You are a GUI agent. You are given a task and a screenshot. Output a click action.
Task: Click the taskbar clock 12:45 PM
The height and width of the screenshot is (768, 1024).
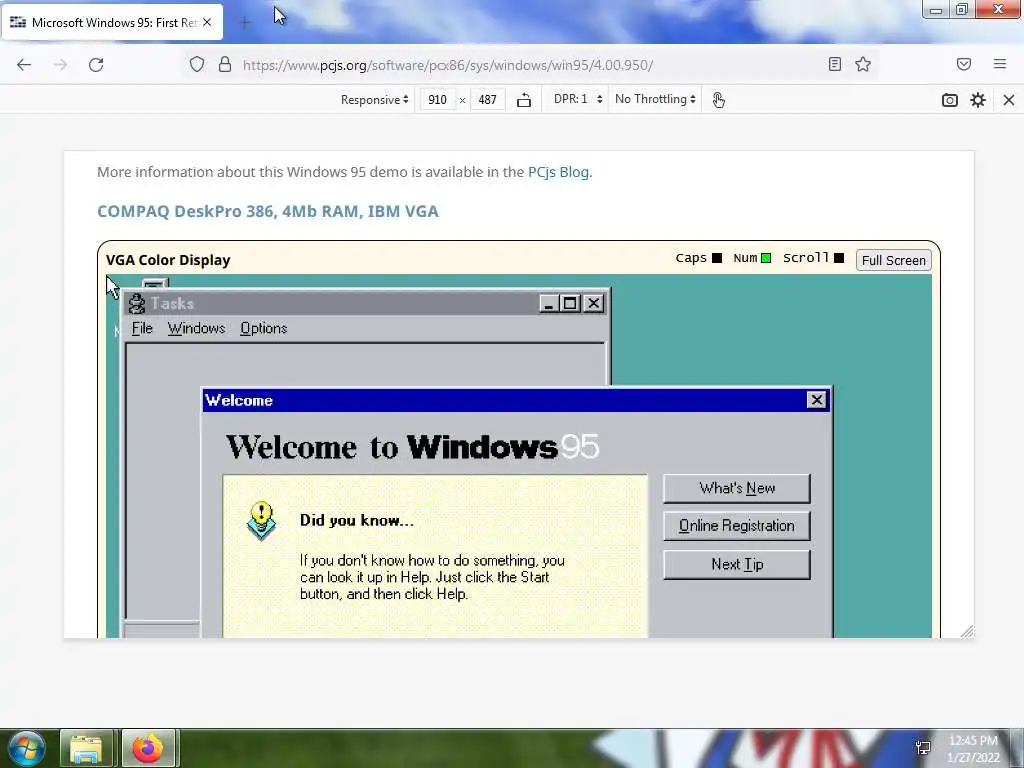point(974,749)
